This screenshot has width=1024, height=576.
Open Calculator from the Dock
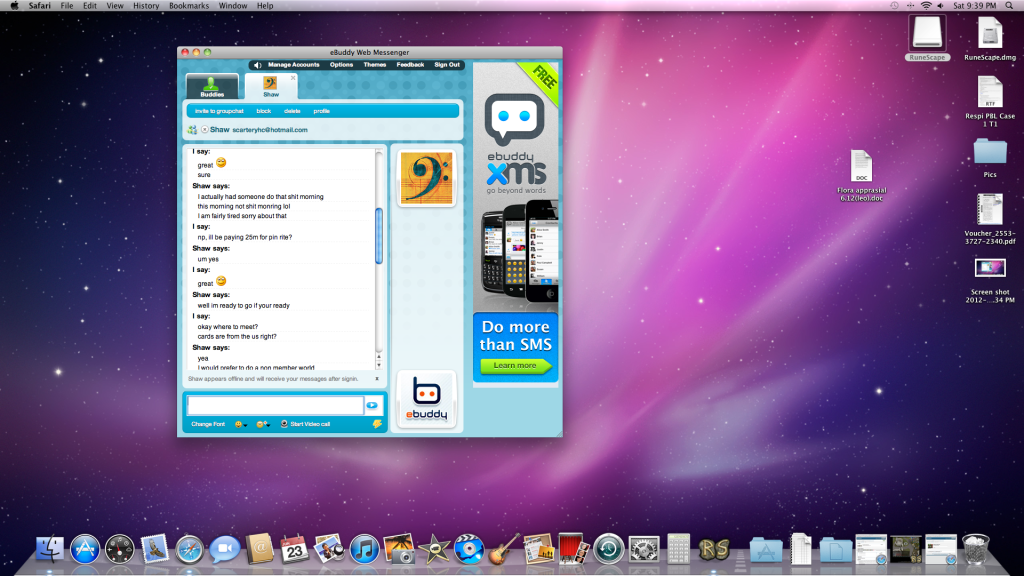pos(679,549)
